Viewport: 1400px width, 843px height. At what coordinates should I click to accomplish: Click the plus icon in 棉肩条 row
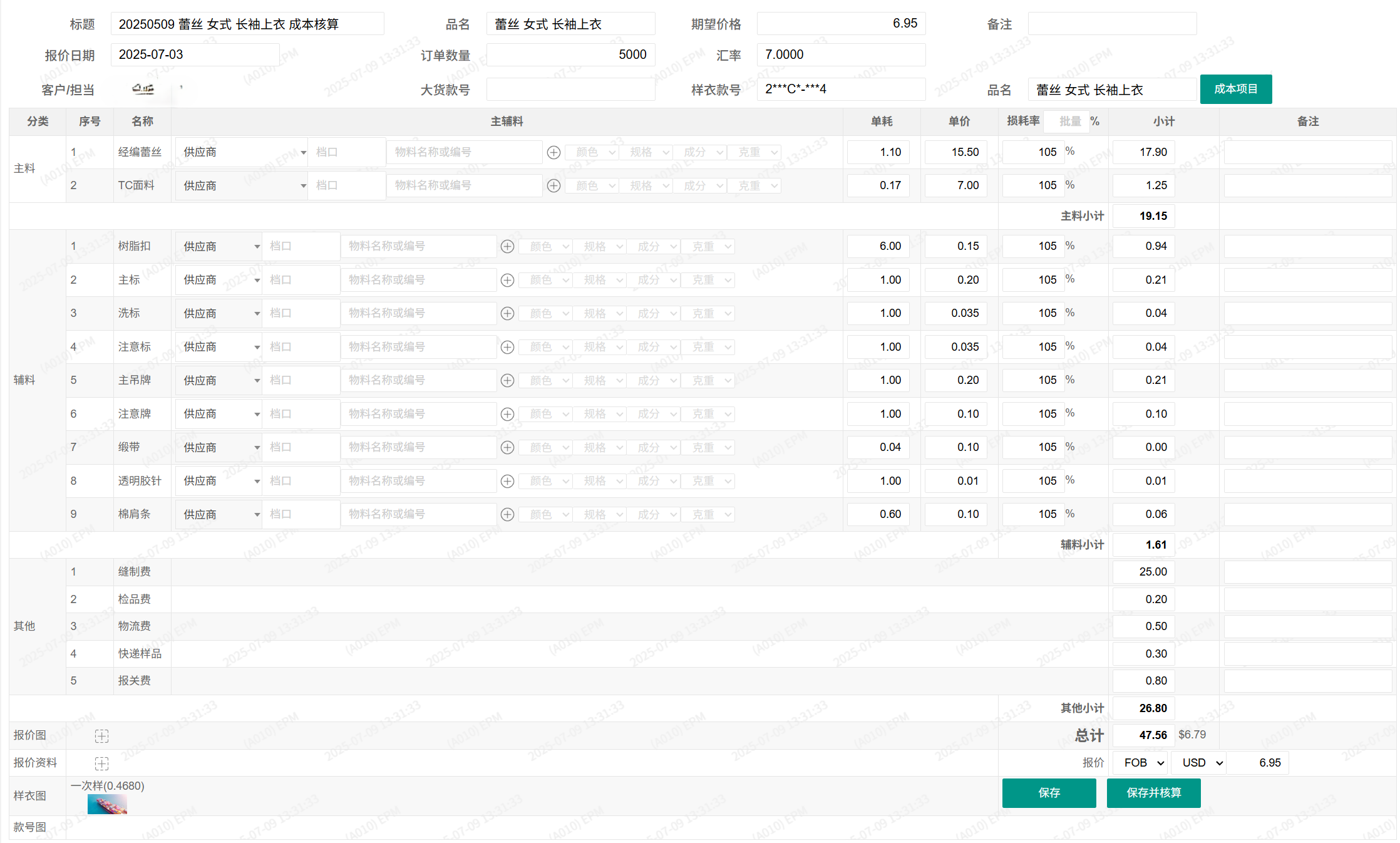pyautogui.click(x=507, y=514)
